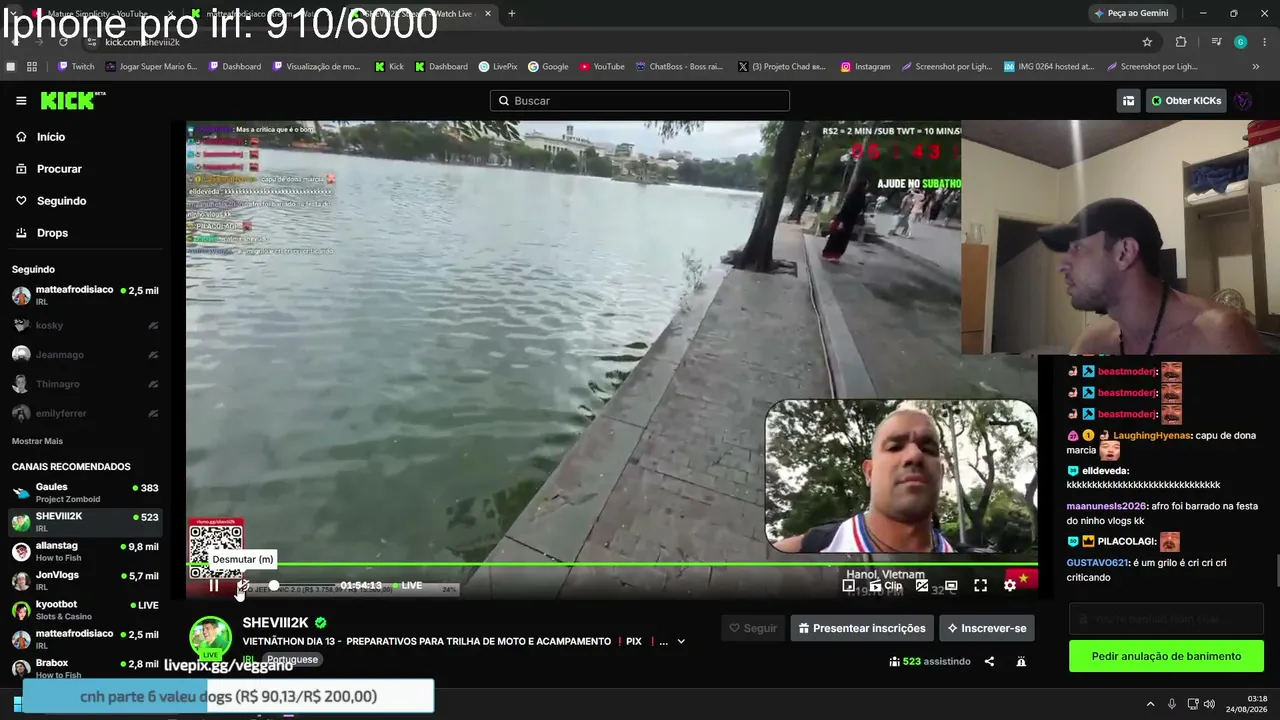
Task: Open the dashboard icon beside Obter KICKs
Action: (x=1128, y=101)
